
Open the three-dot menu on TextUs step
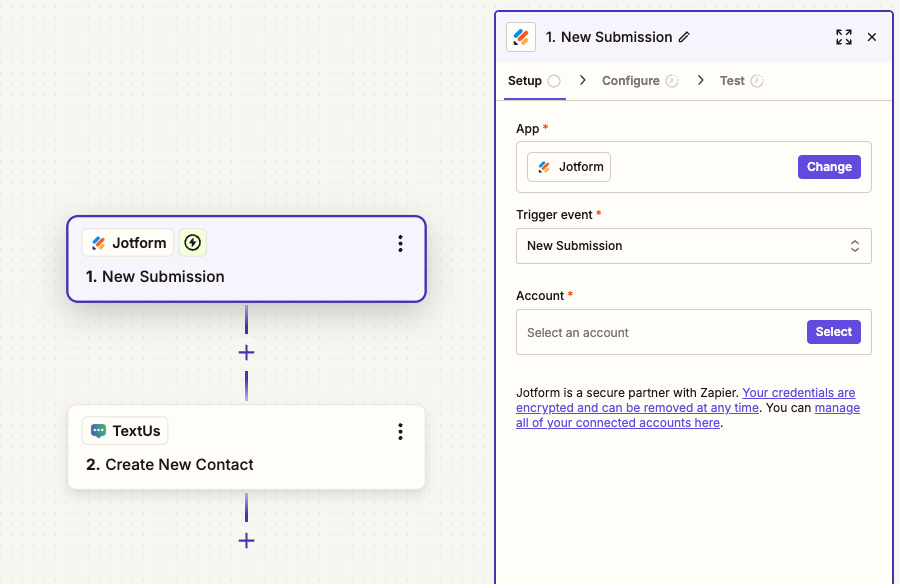400,431
